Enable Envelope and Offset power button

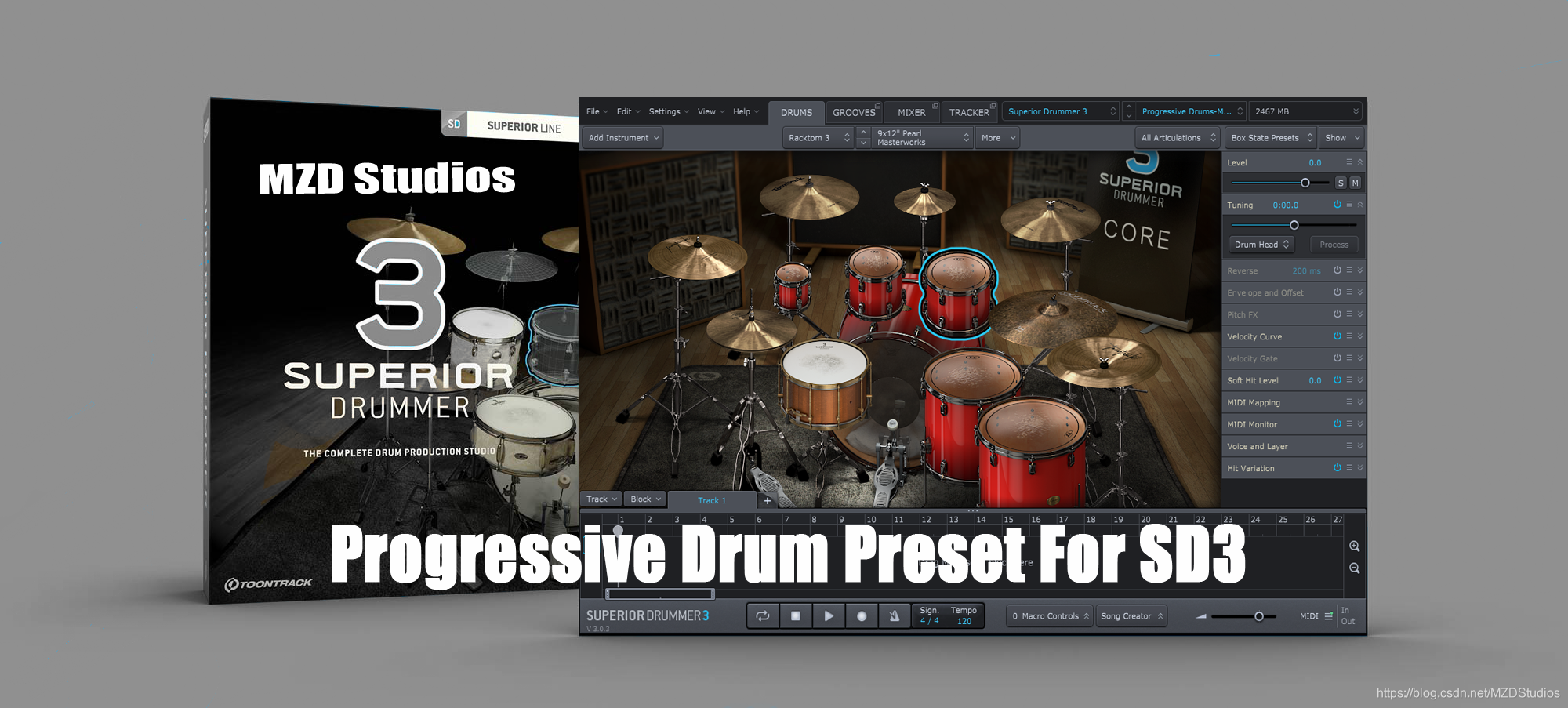point(1338,292)
